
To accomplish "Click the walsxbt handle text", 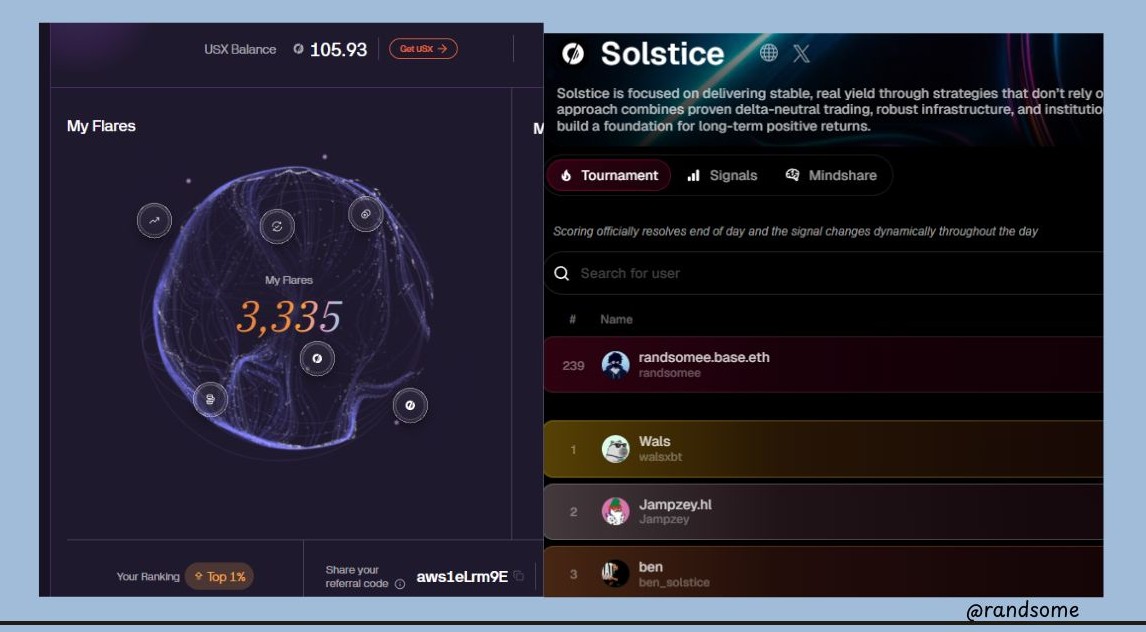I will (x=660, y=457).
